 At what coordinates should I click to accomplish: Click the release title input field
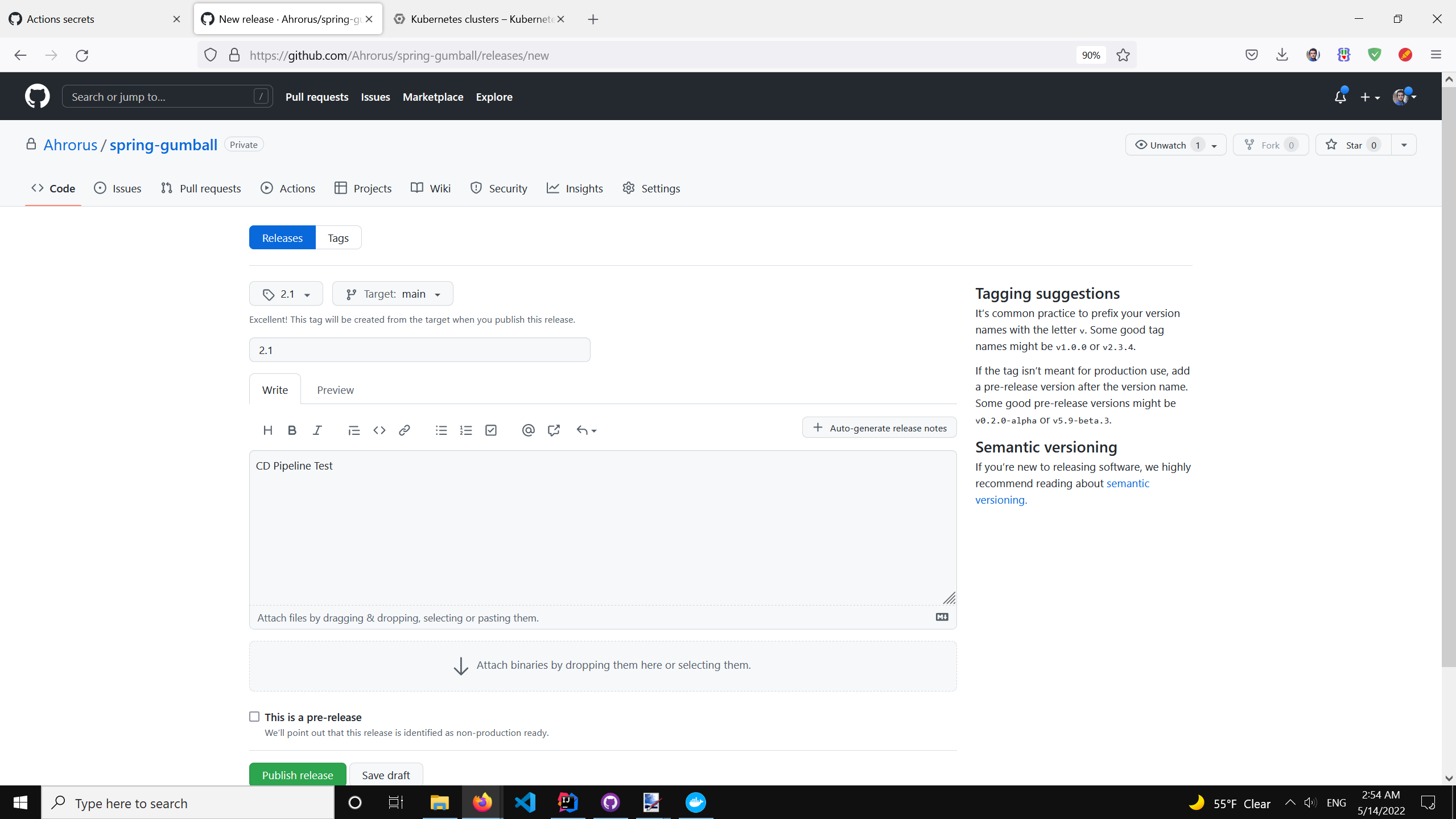coord(419,350)
